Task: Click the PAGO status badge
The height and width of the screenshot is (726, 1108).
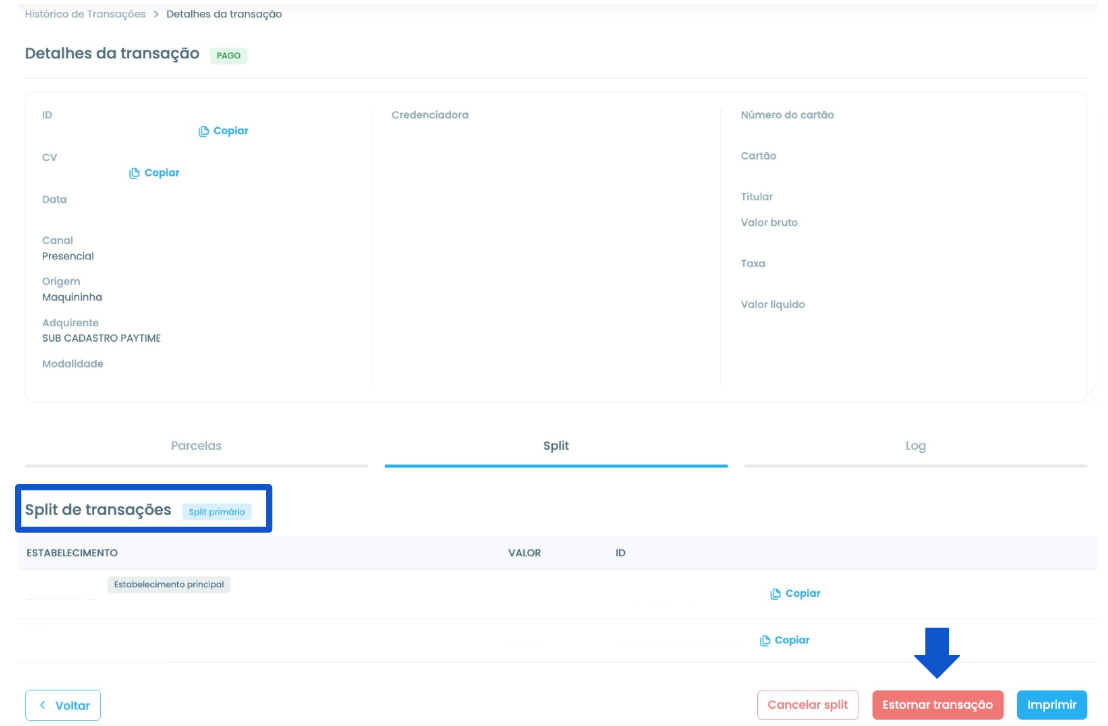Action: [x=228, y=55]
